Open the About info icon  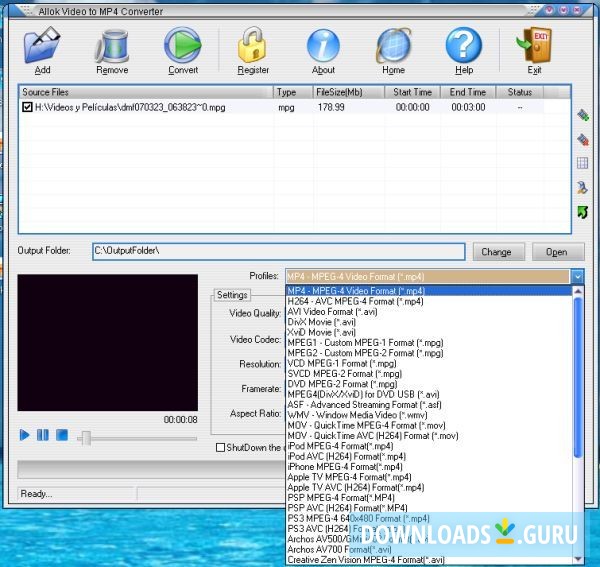point(323,46)
